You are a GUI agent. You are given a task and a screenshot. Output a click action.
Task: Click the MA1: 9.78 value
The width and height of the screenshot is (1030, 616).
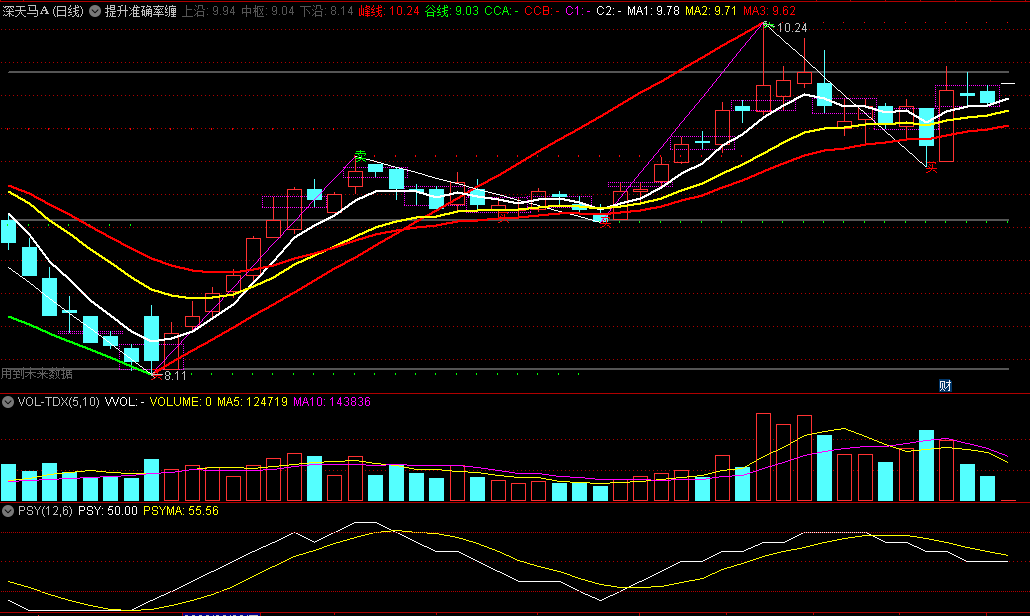click(653, 11)
